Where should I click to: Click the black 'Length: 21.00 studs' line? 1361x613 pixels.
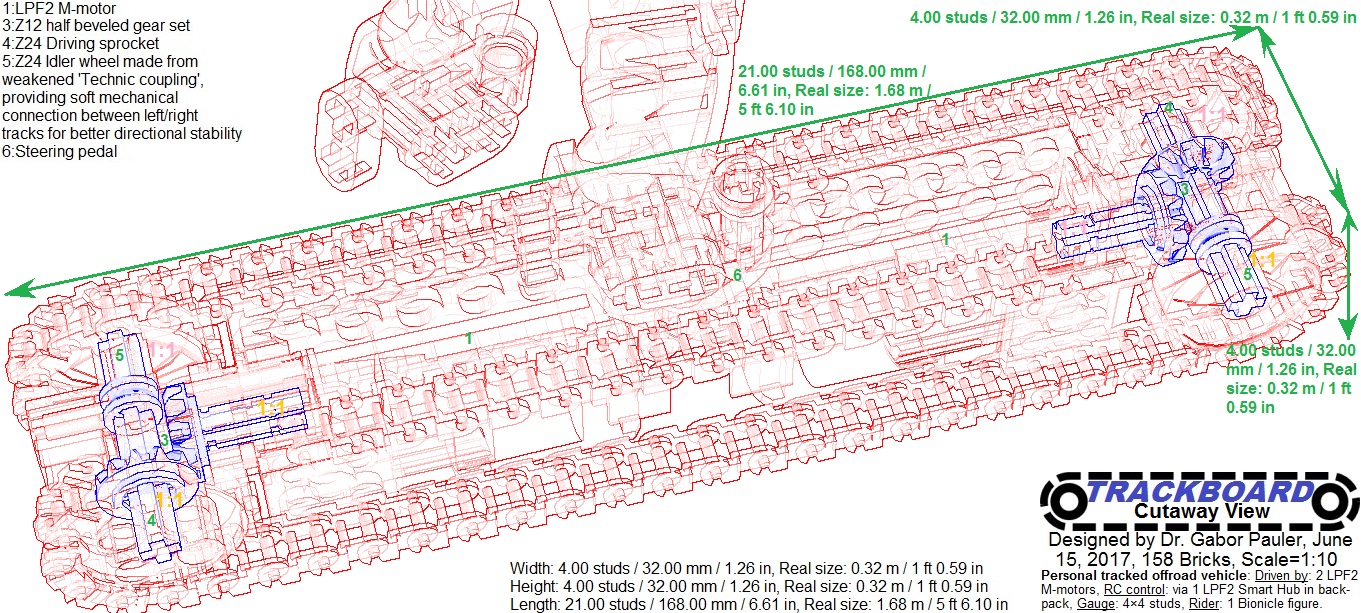[758, 604]
